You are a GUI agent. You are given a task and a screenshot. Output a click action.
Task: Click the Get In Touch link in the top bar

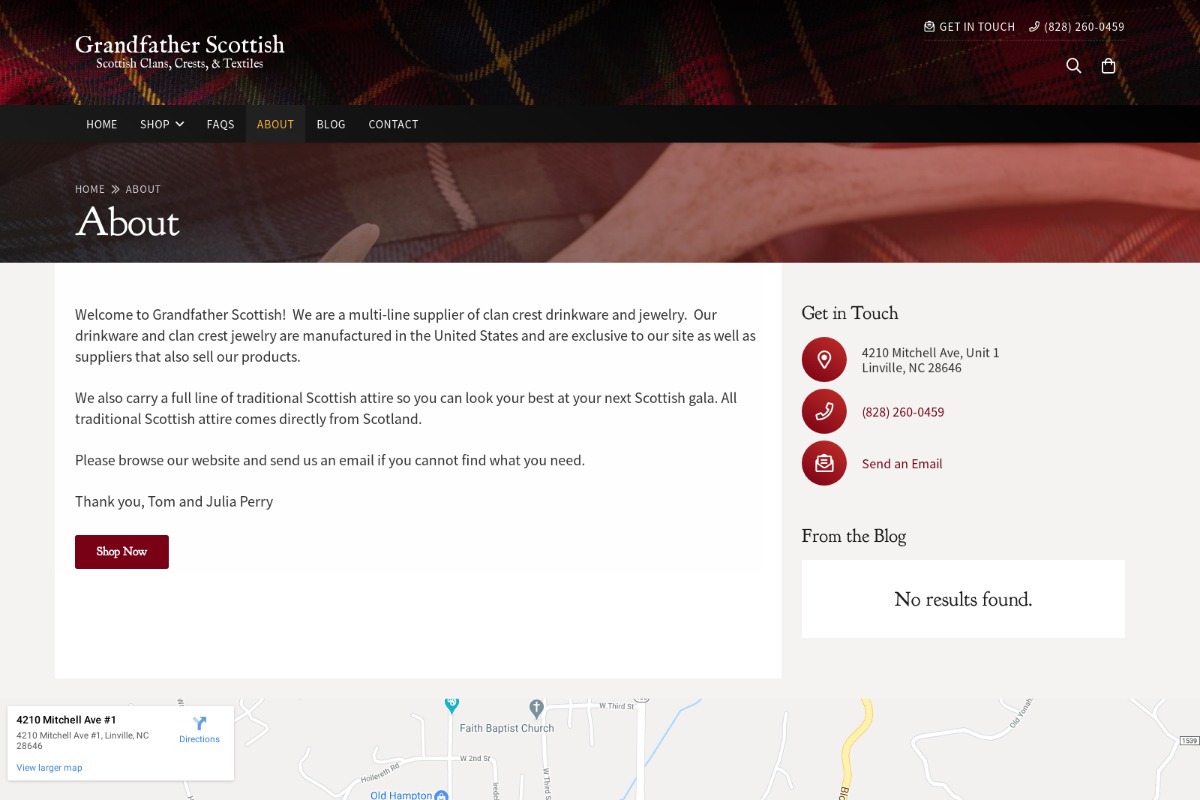click(969, 27)
